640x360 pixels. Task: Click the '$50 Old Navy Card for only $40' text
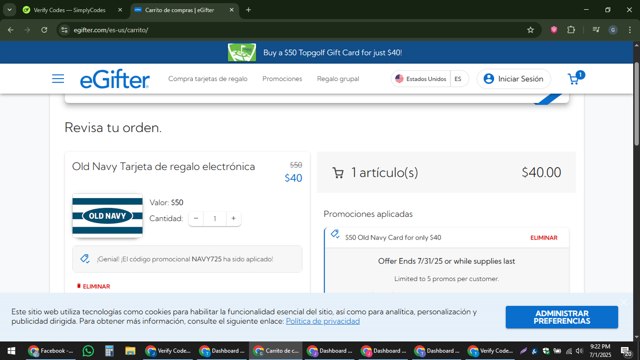393,238
